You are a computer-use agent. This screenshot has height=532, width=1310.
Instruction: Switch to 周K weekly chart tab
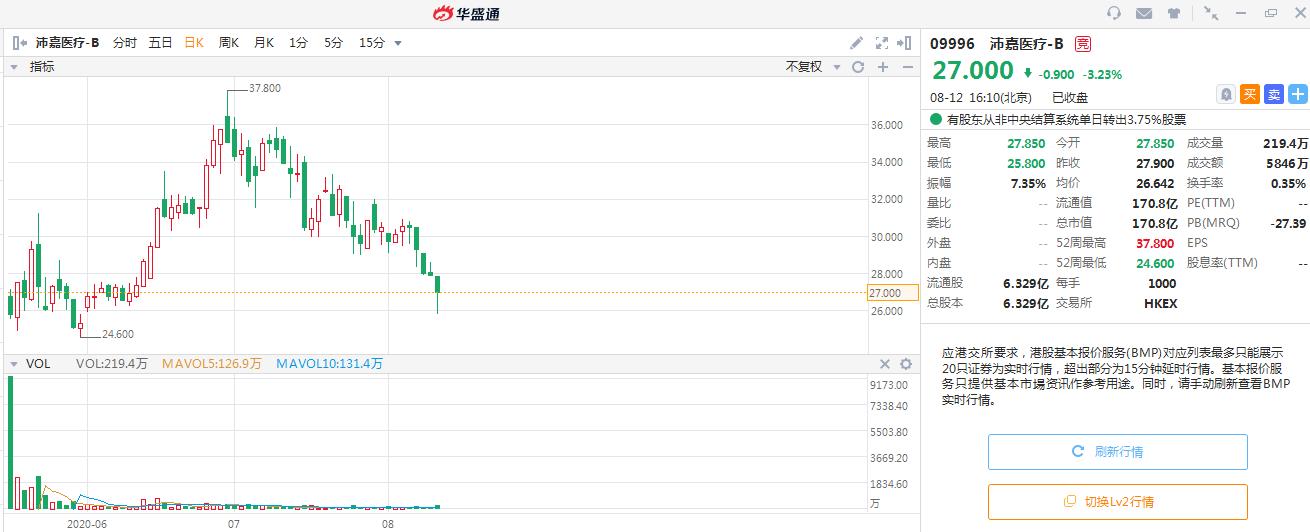(229, 43)
